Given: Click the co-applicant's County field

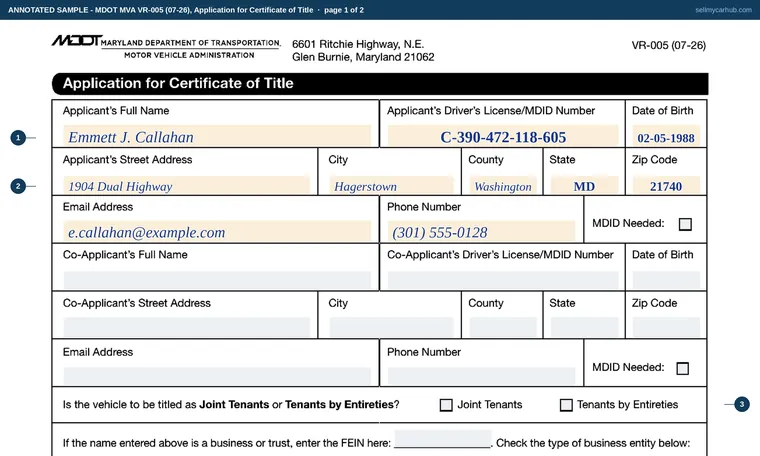Looking at the screenshot, I should [503, 327].
